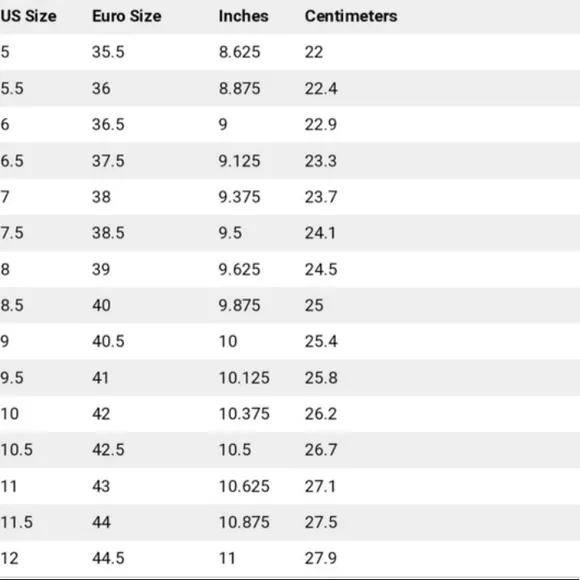
Task: Click the 10.875 inches cell
Action: [244, 522]
